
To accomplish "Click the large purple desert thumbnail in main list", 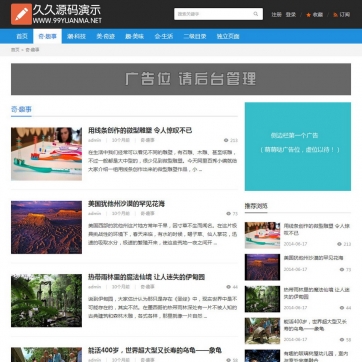I will 46,227.
